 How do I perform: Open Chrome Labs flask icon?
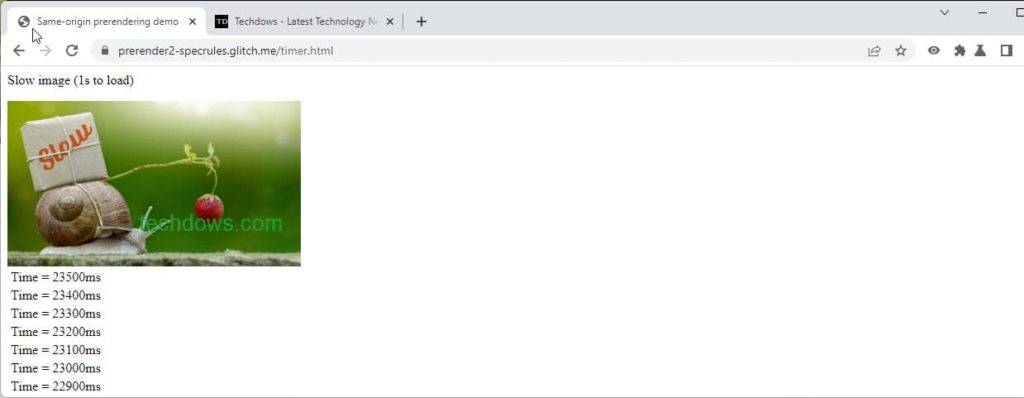pos(980,50)
